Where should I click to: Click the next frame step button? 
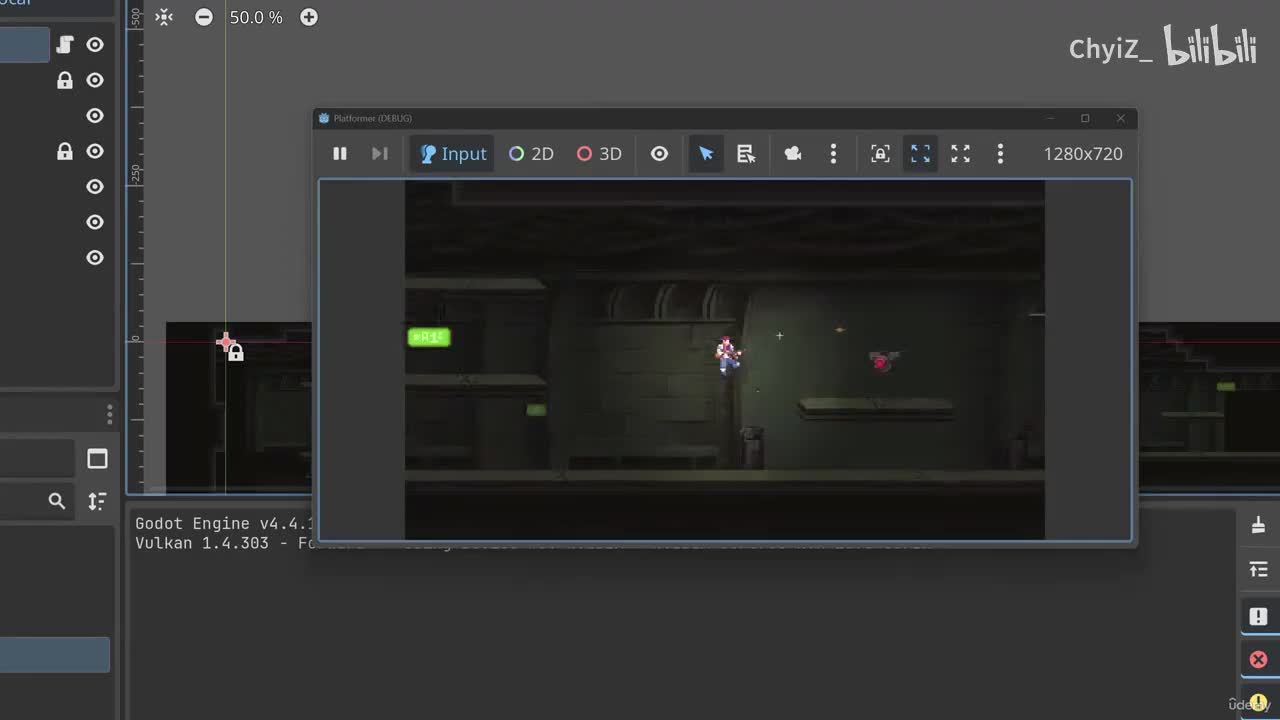[x=379, y=154]
